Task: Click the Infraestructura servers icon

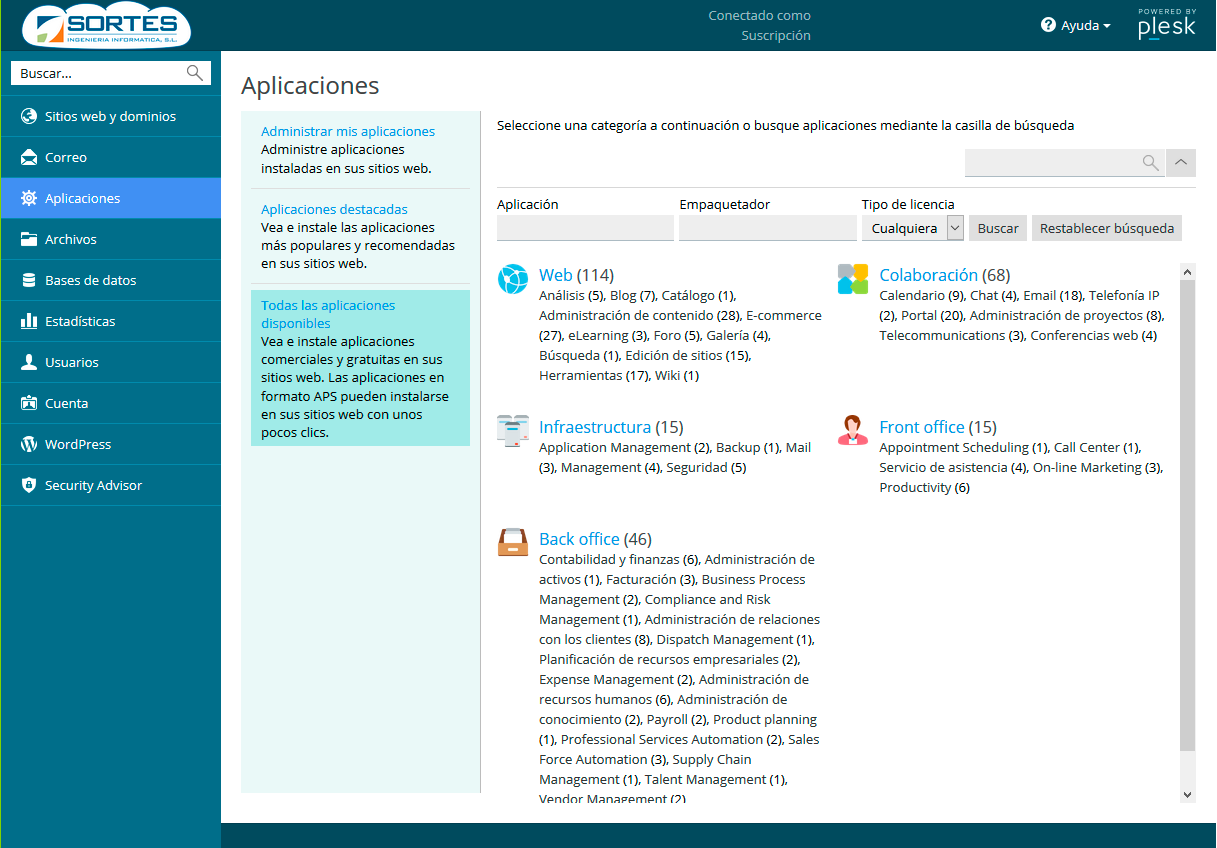Action: click(x=513, y=431)
